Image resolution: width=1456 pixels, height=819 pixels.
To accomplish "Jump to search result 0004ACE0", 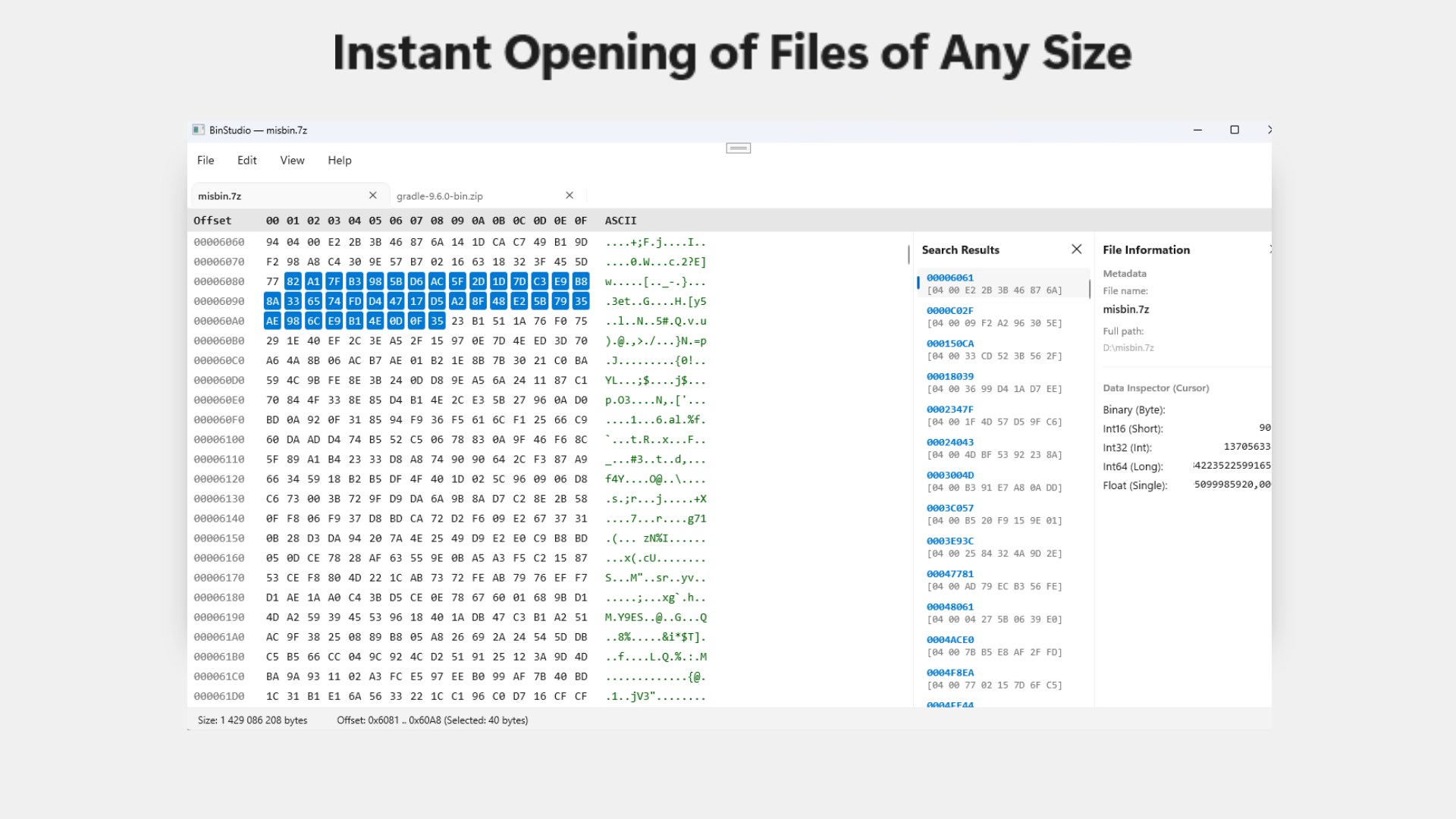I will click(1003, 646).
